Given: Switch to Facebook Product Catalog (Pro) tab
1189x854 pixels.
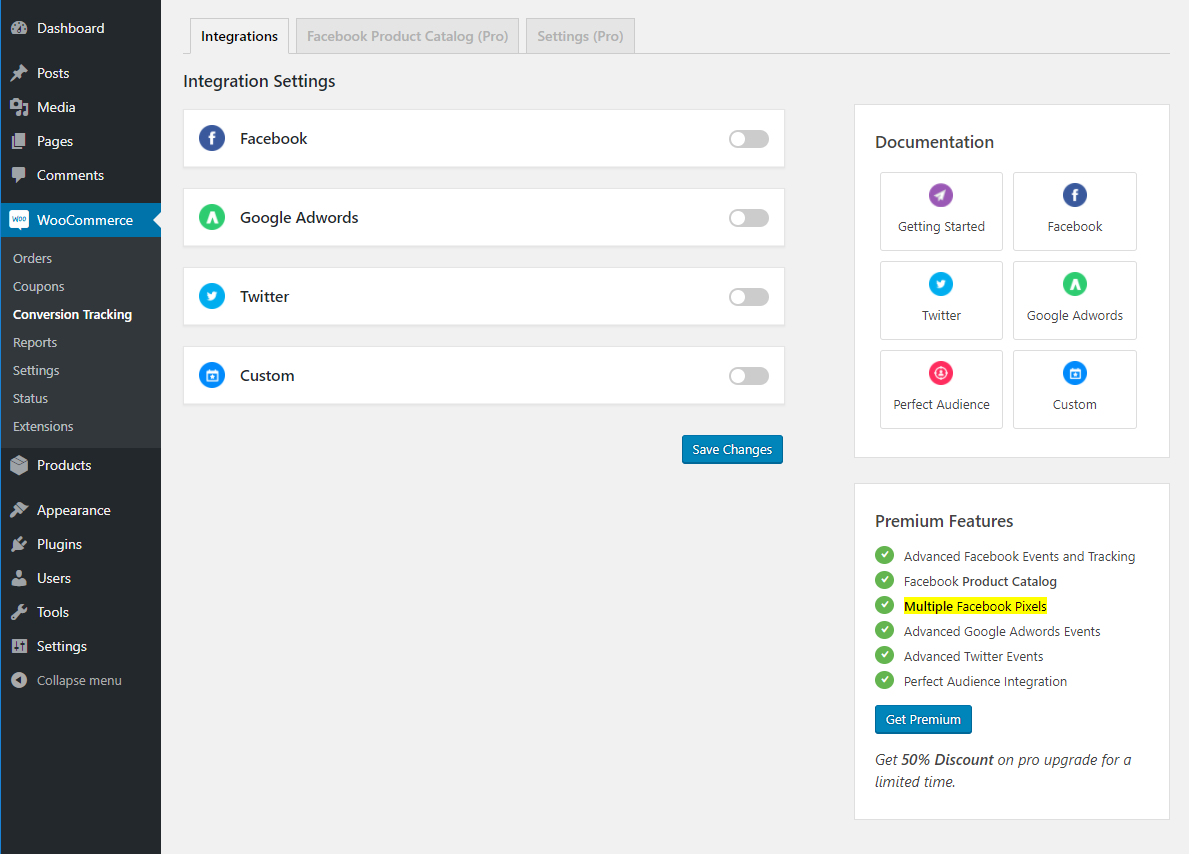Looking at the screenshot, I should pos(407,36).
